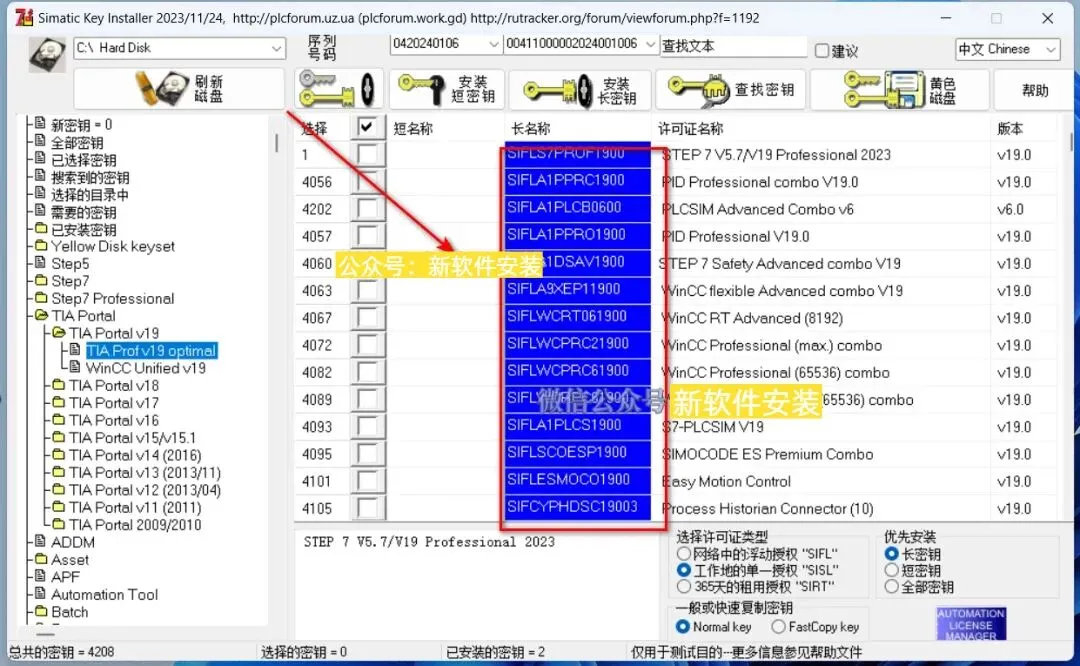
Task: Click the SIFLA1PPRC1900 long name cell
Action: (x=577, y=180)
